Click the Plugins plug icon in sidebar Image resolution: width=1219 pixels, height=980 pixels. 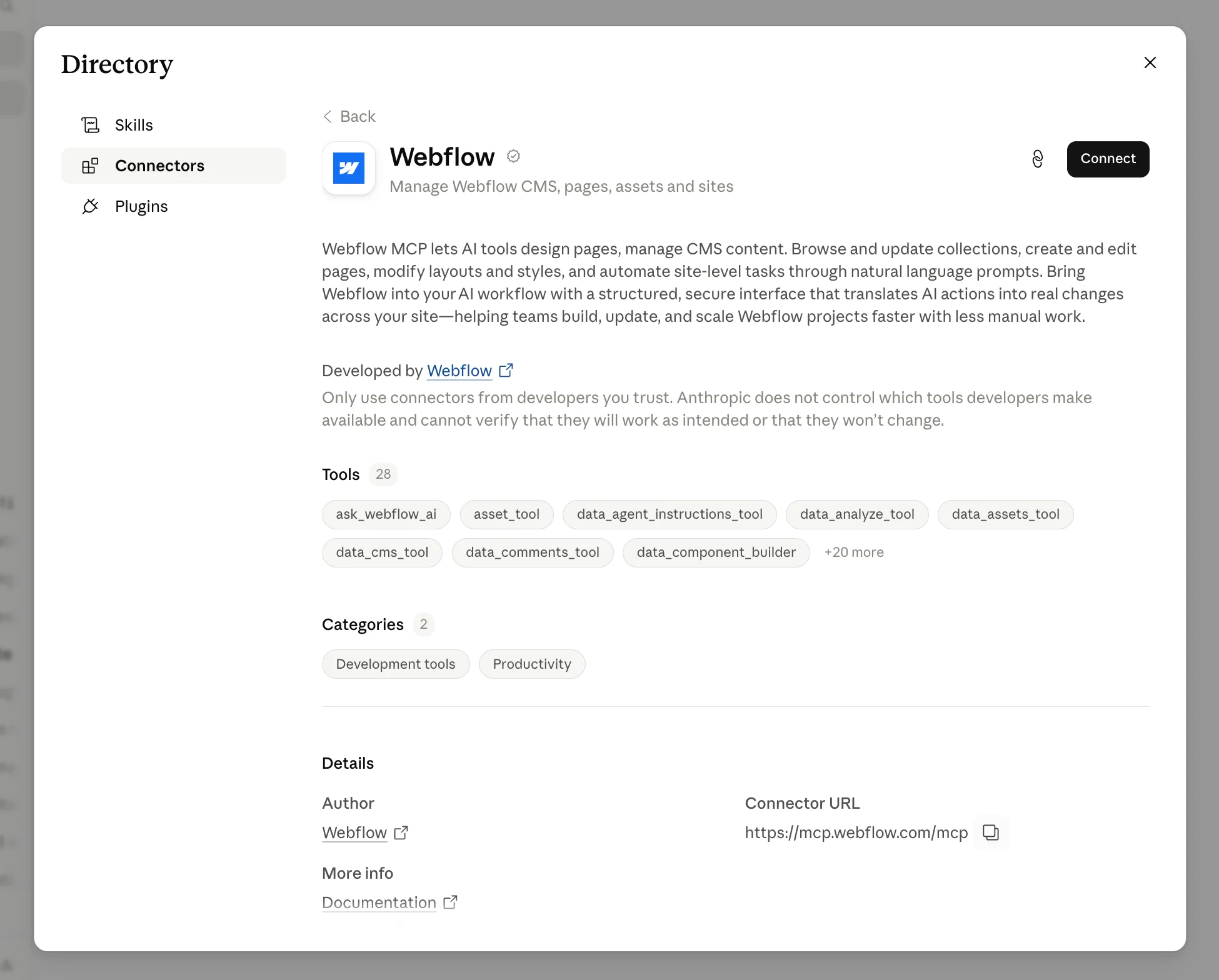(x=91, y=206)
